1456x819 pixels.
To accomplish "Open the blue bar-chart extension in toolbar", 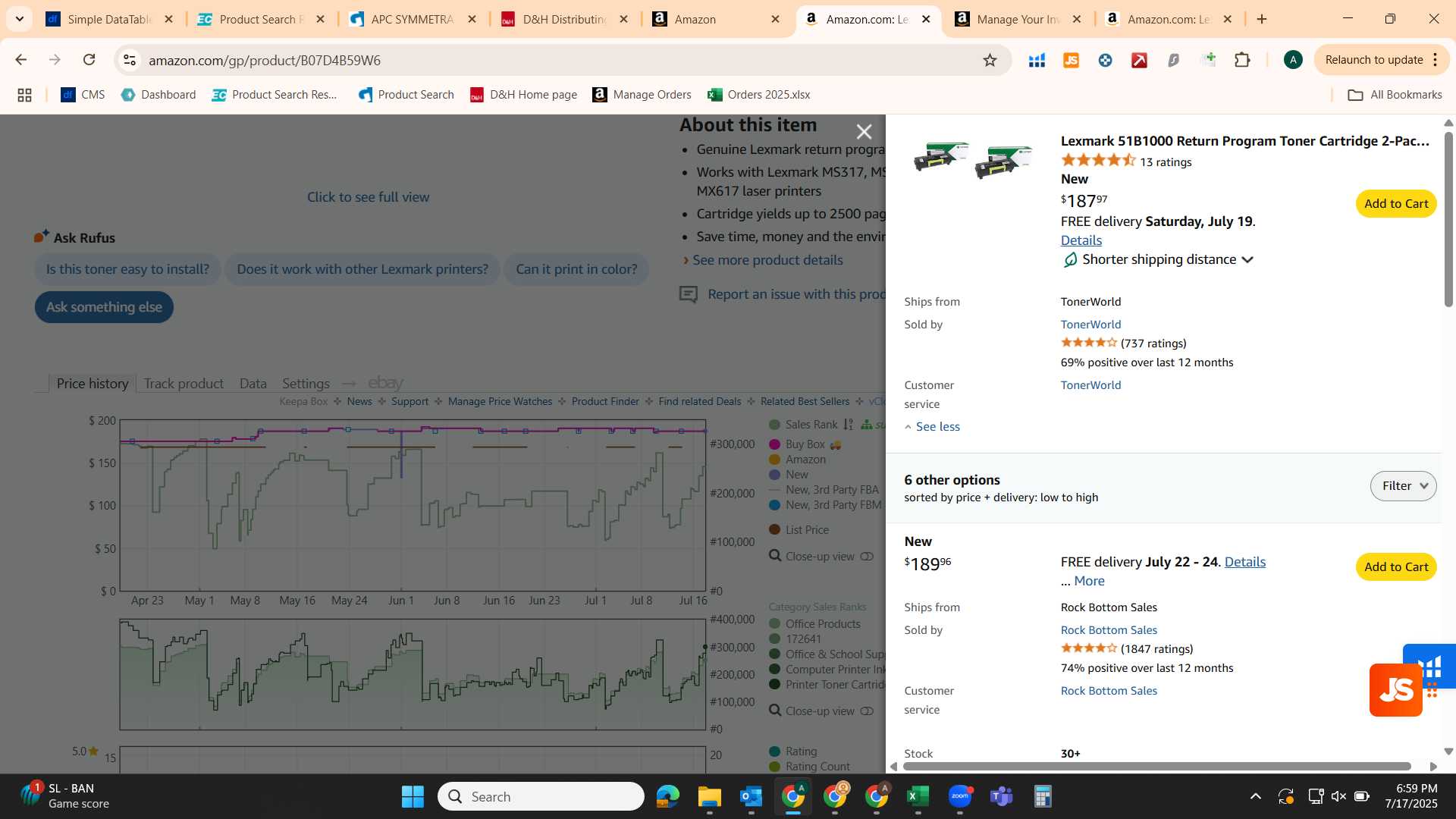I will click(1037, 60).
